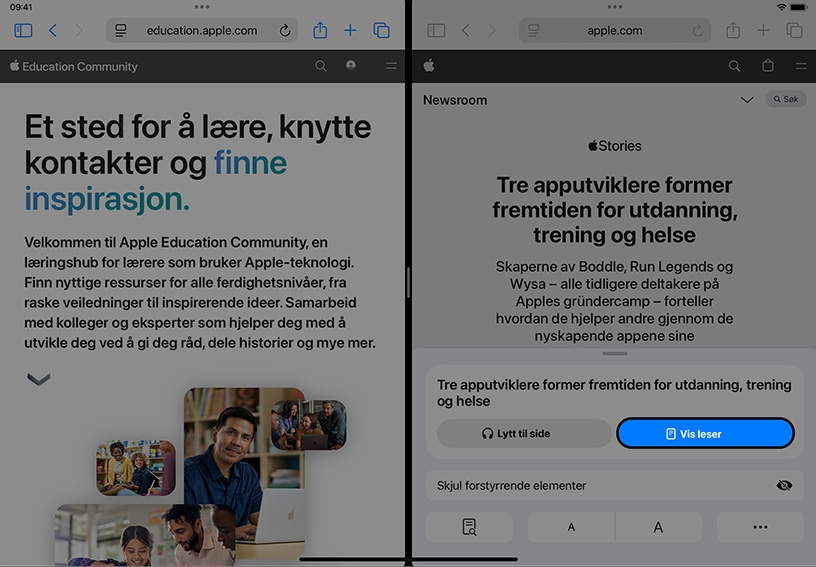The image size is (816, 567).
Task: Open the Education Community account profile
Action: coord(351,65)
